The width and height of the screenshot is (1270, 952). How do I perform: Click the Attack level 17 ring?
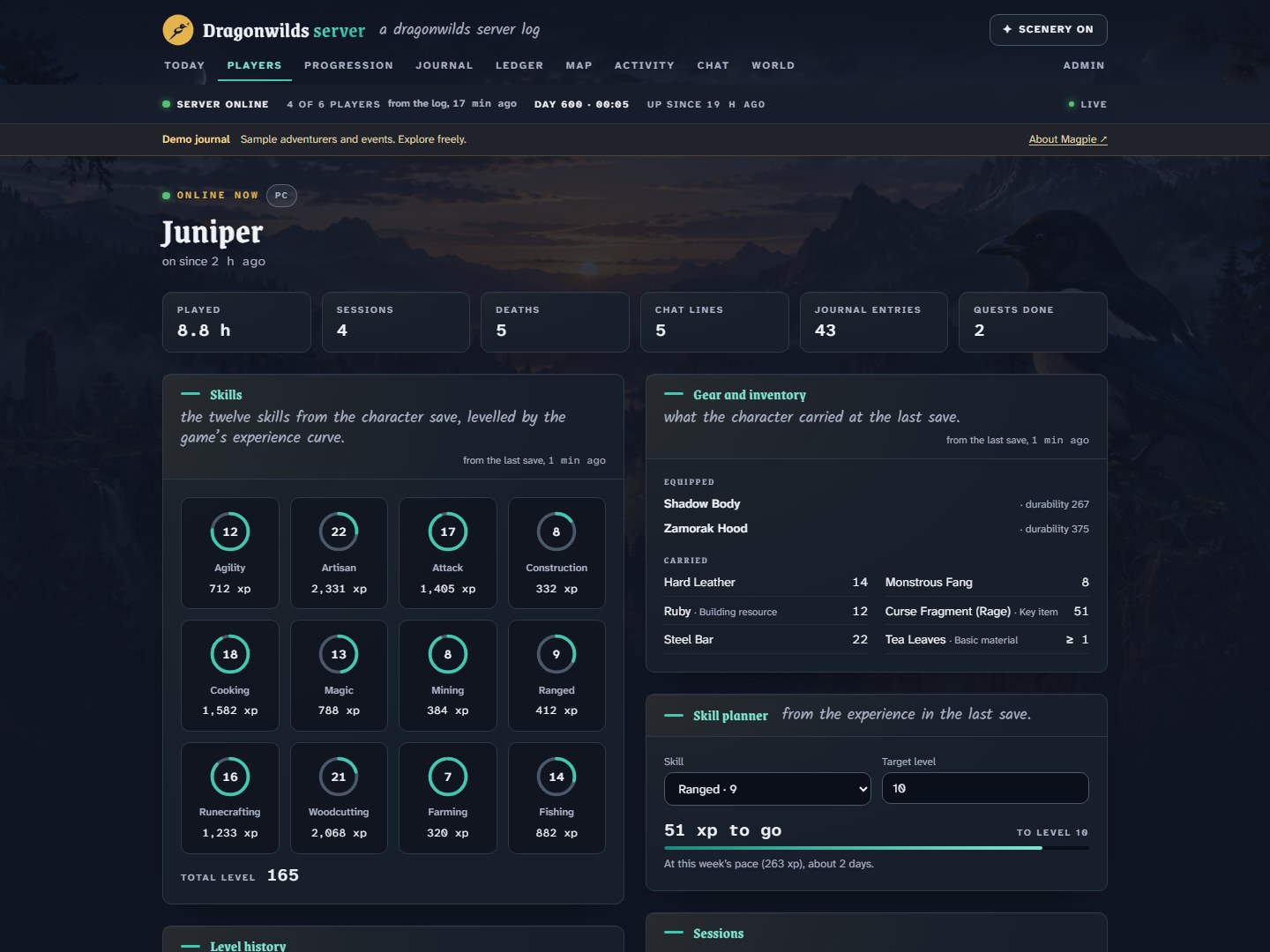(448, 532)
